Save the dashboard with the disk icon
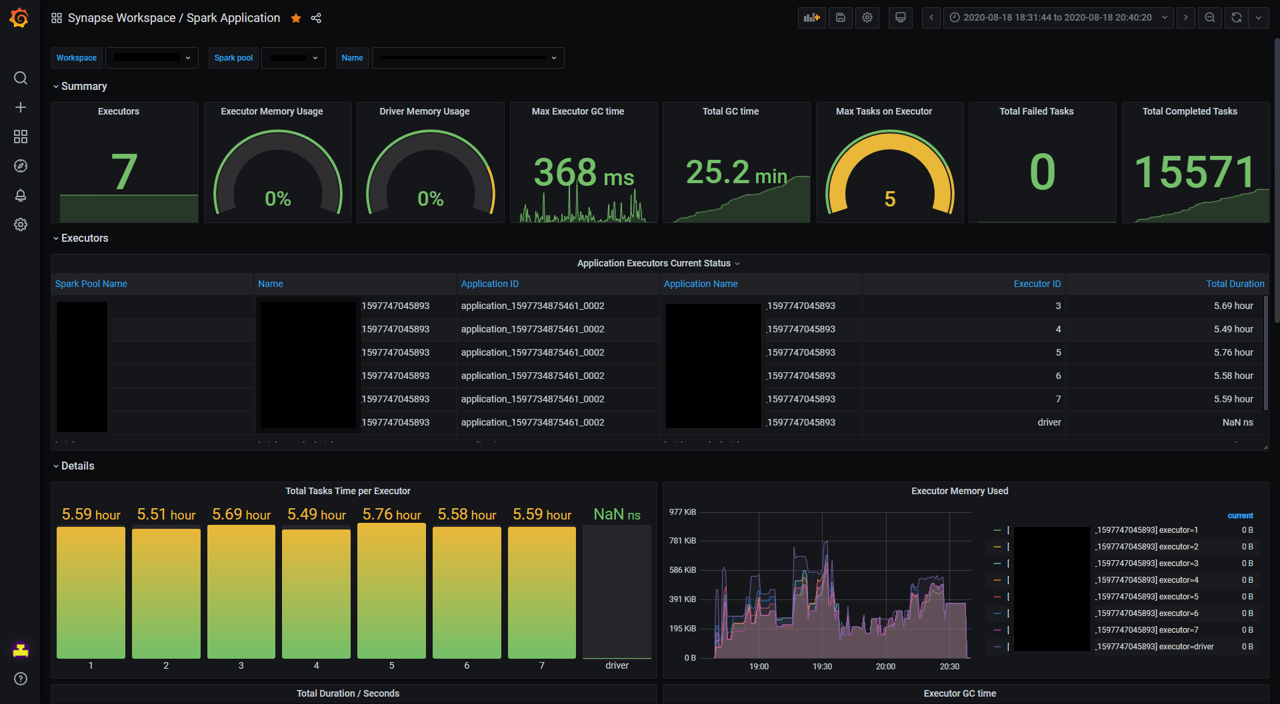This screenshot has height=704, width=1280. pos(840,18)
